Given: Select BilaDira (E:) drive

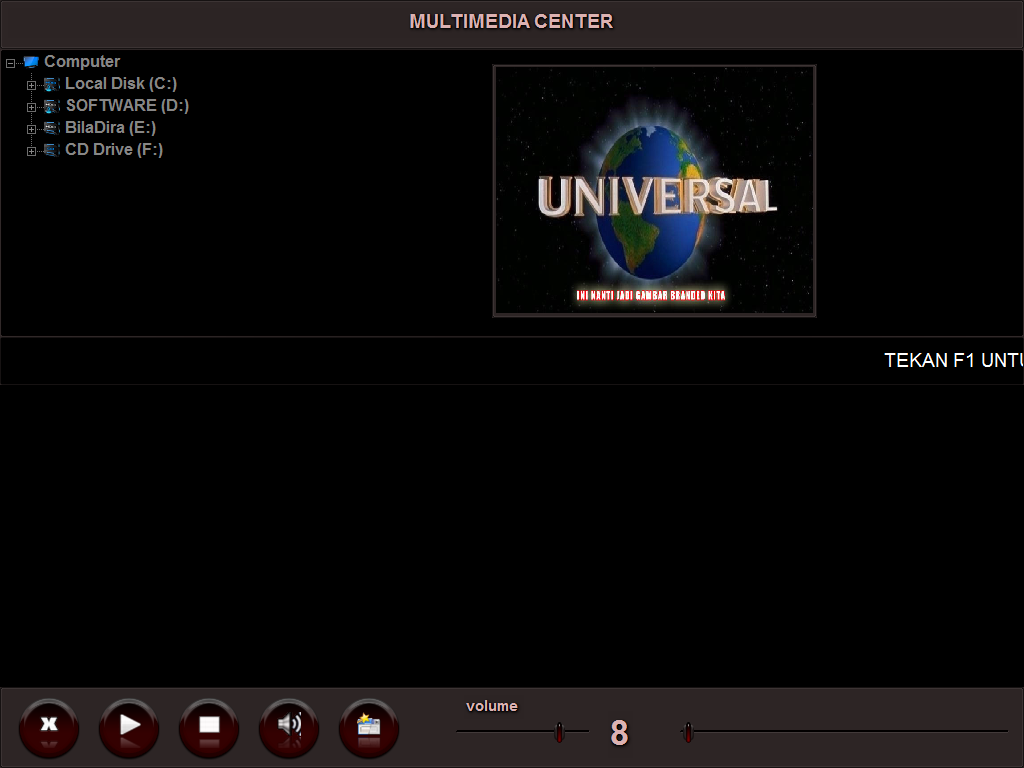Looking at the screenshot, I should tap(110, 127).
